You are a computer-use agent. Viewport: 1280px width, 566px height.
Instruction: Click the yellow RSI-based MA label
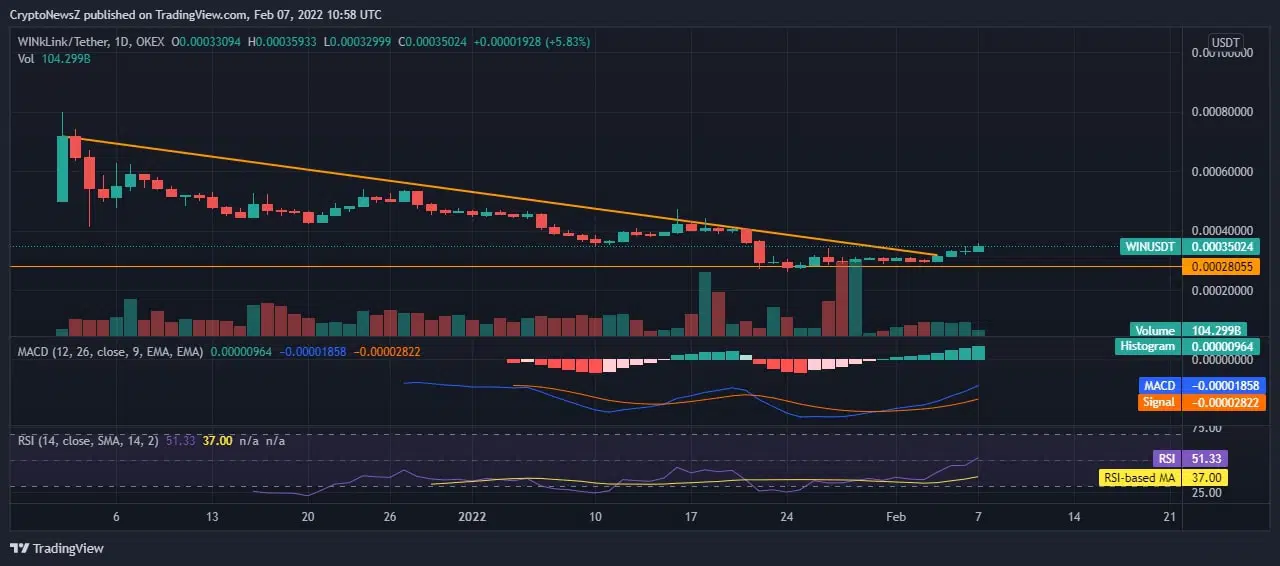(x=1138, y=478)
